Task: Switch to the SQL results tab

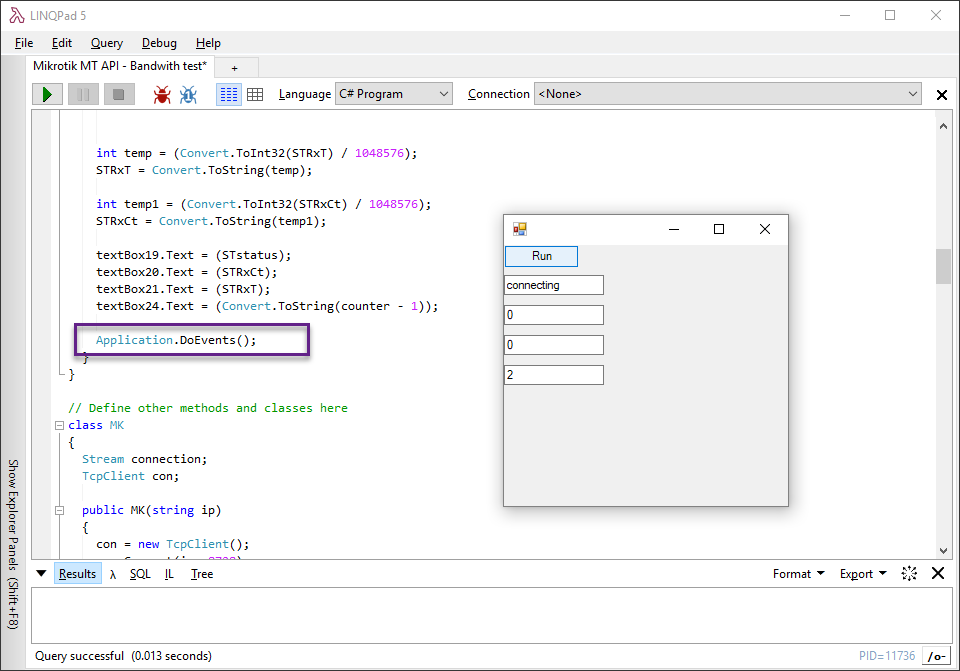Action: tap(140, 574)
